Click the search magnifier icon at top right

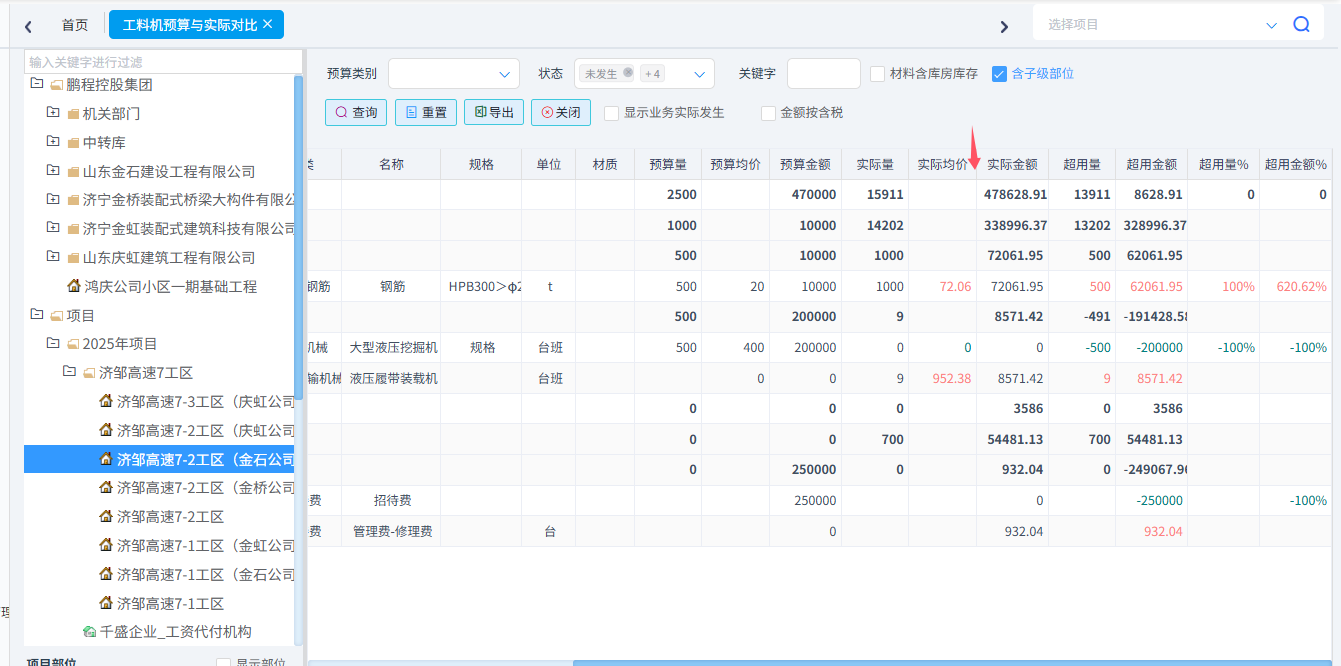point(1301,25)
